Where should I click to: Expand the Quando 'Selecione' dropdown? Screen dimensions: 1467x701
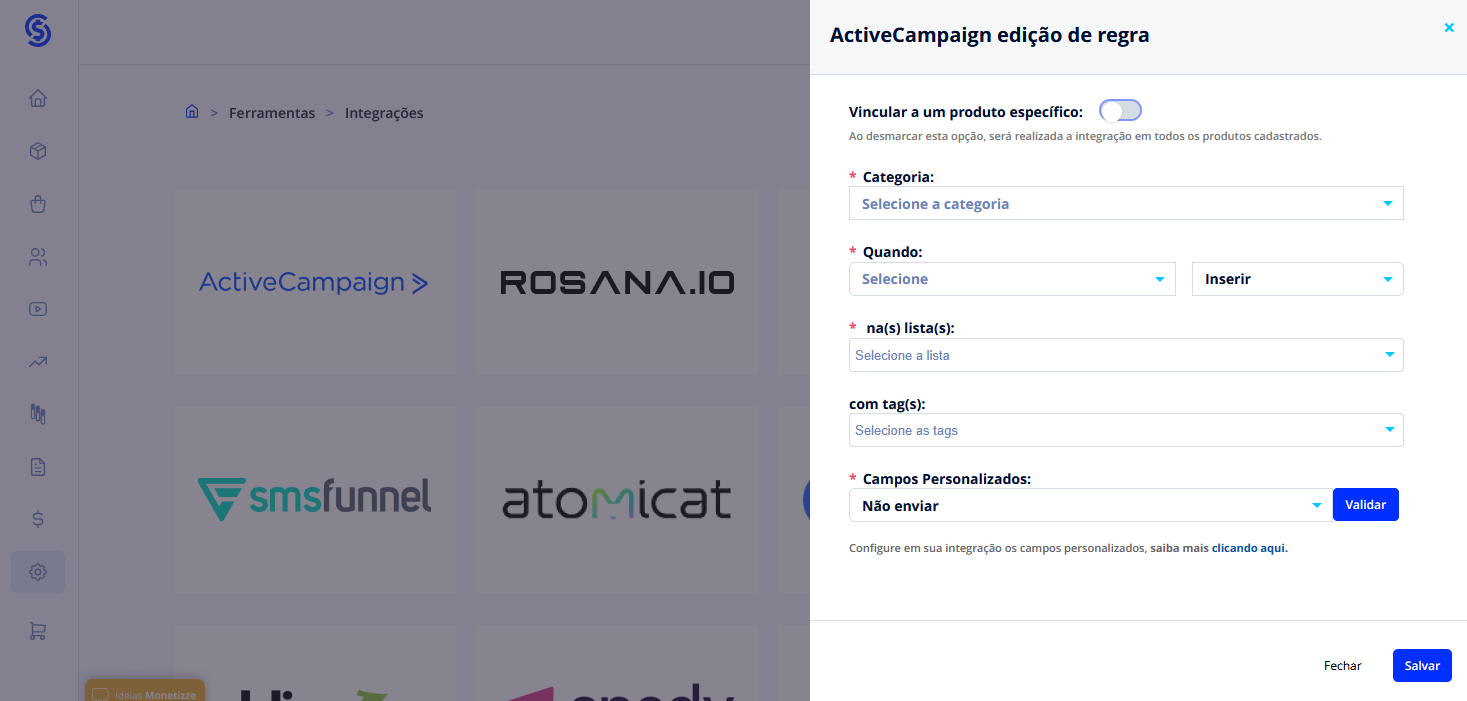tap(1011, 279)
